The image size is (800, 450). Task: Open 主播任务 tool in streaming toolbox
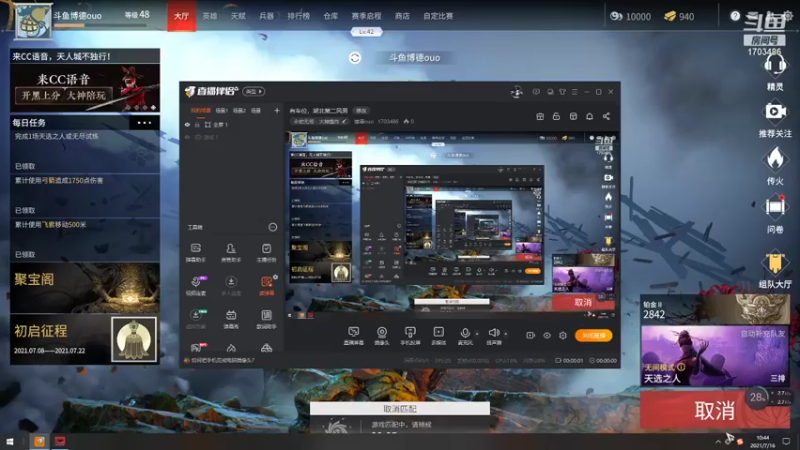coord(266,252)
